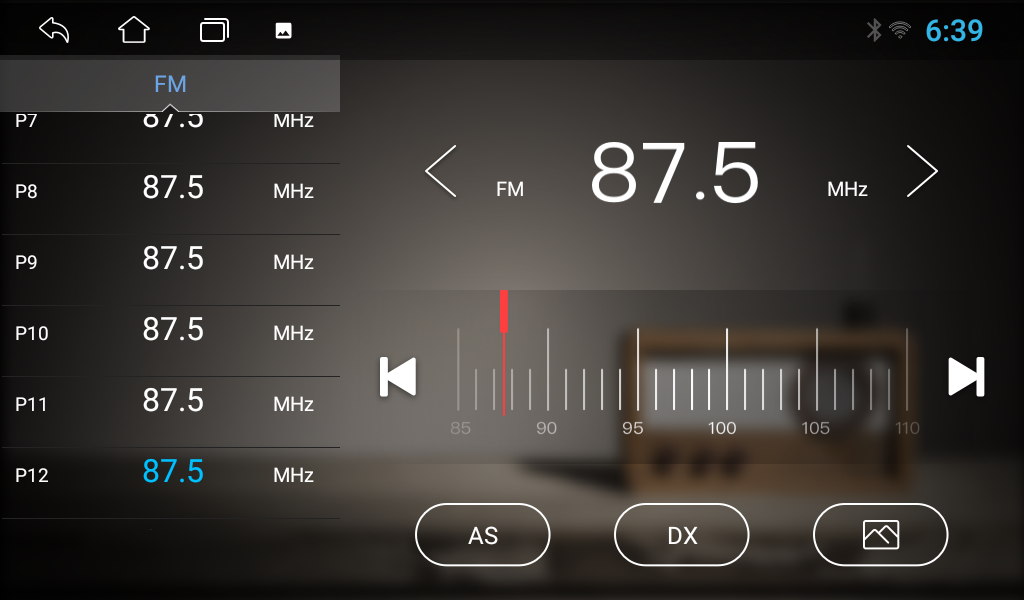Seek to previous station
This screenshot has width=1024, height=600.
(x=398, y=377)
